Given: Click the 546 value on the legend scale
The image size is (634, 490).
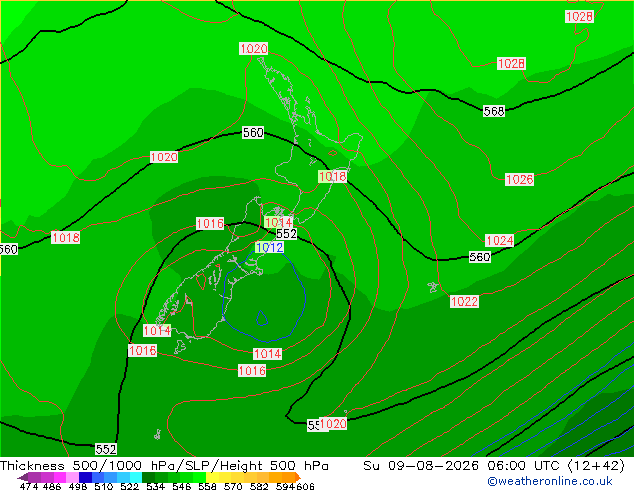Looking at the screenshot, I should [x=182, y=486].
